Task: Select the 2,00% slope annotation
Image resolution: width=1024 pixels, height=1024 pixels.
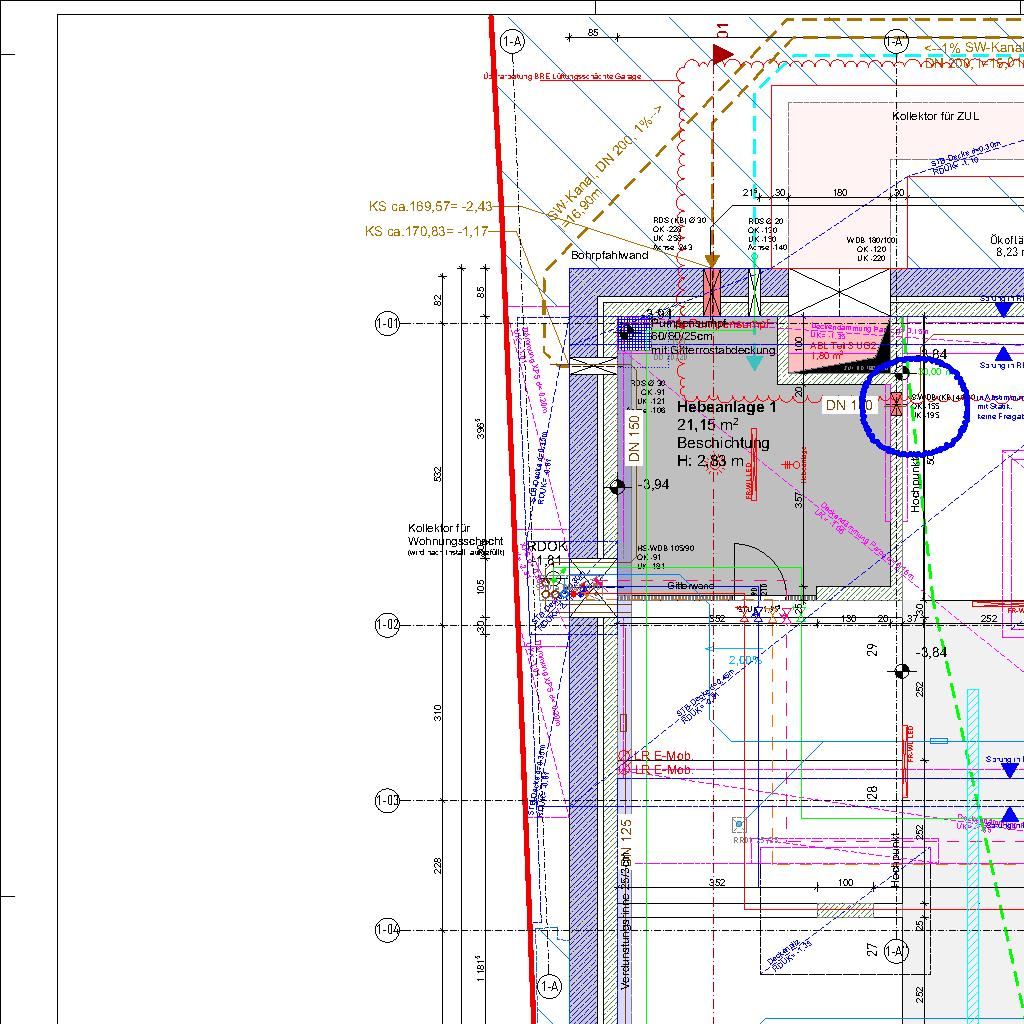Action: click(x=744, y=660)
